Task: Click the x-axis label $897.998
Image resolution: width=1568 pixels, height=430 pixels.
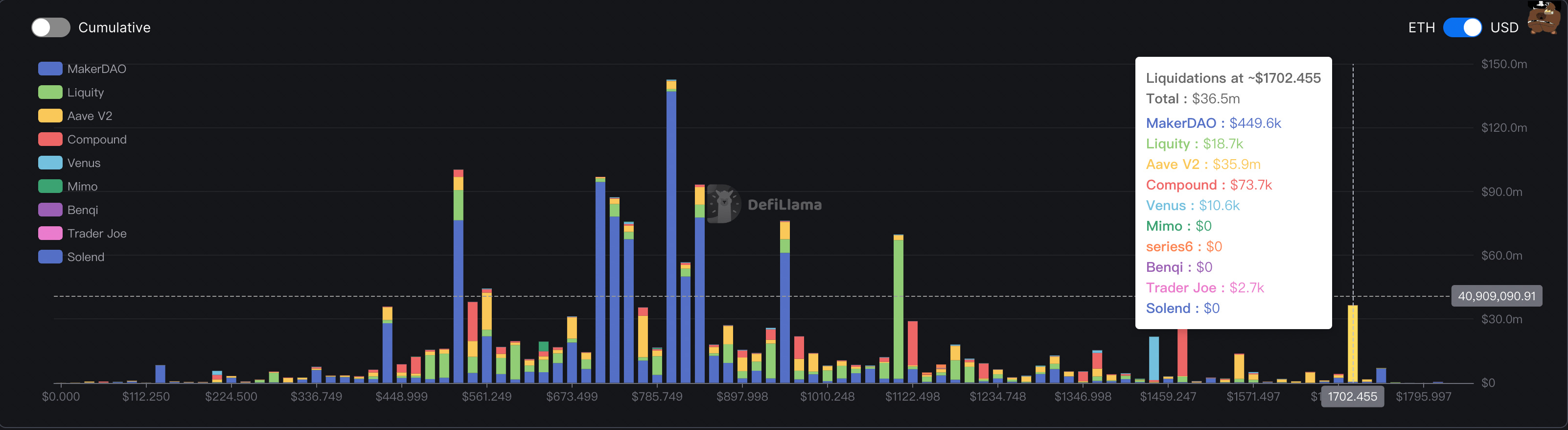Action: coord(742,397)
